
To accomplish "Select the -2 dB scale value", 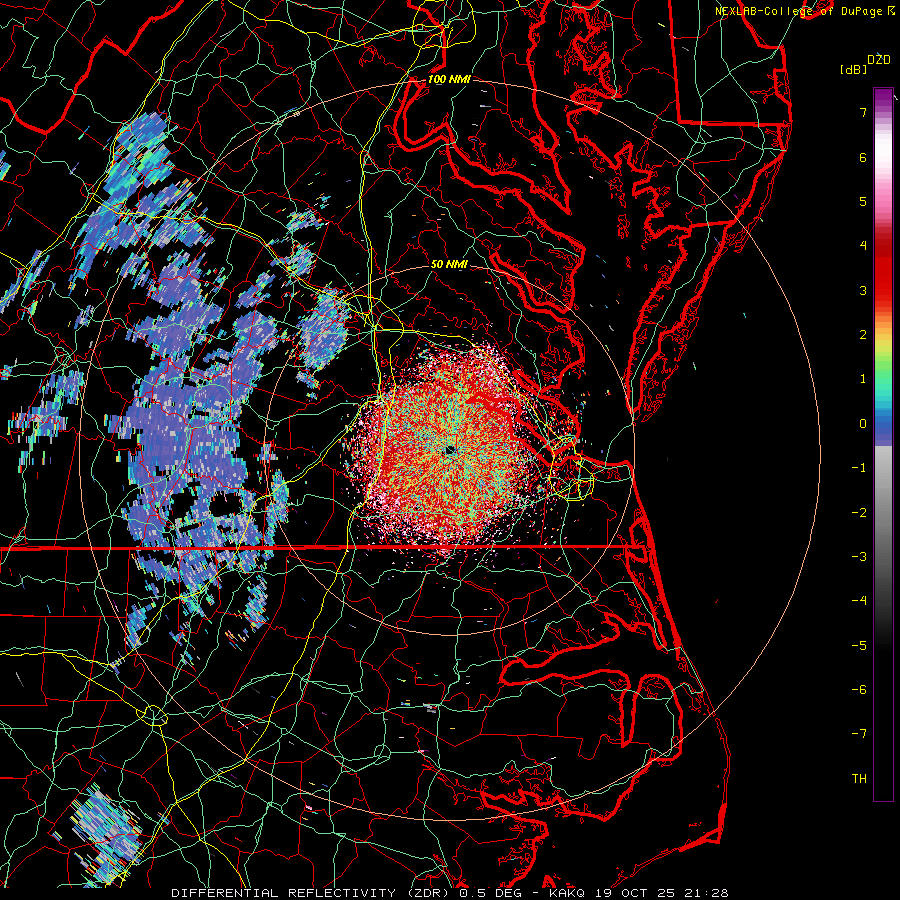I will point(859,513).
